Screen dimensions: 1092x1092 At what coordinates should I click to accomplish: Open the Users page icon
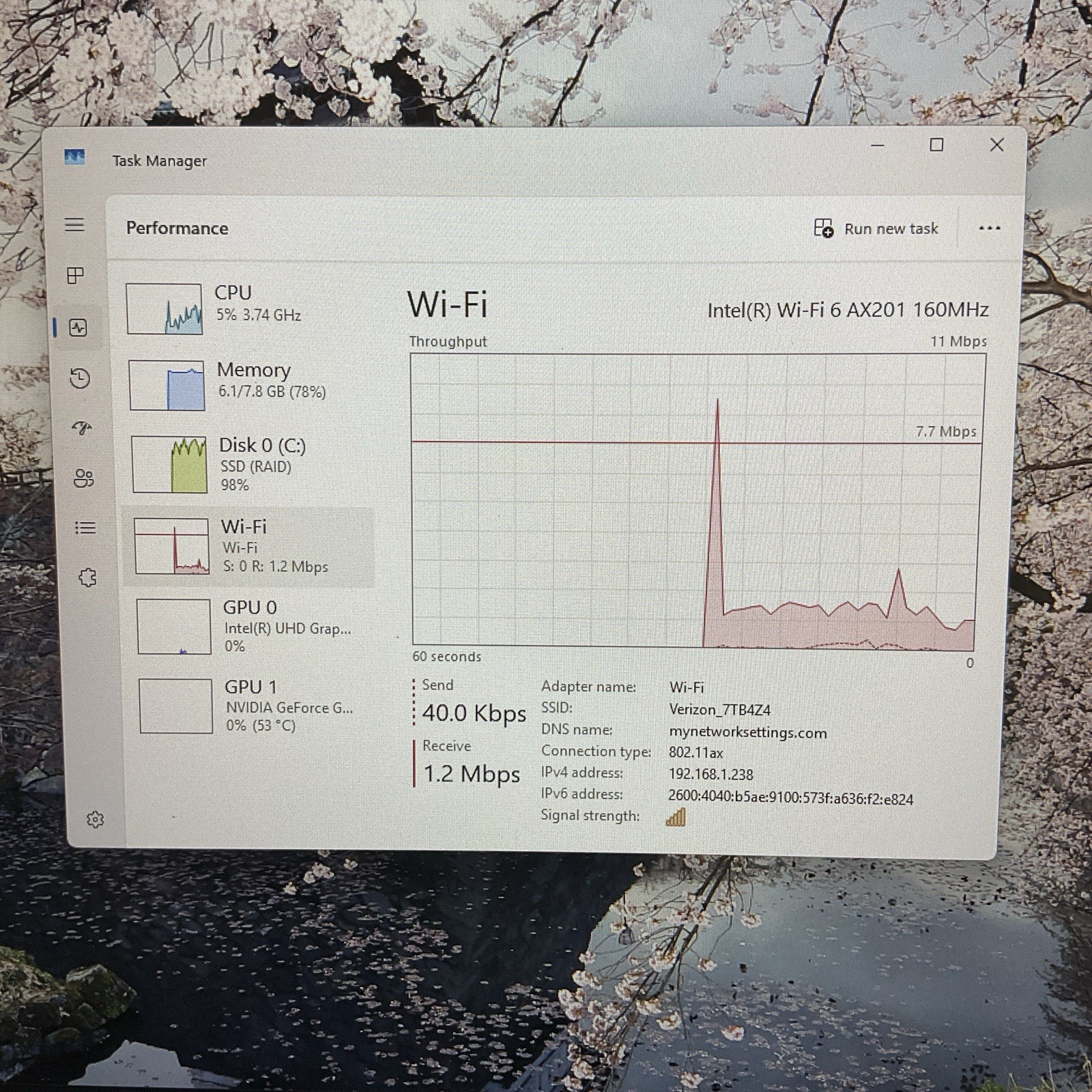pyautogui.click(x=83, y=478)
